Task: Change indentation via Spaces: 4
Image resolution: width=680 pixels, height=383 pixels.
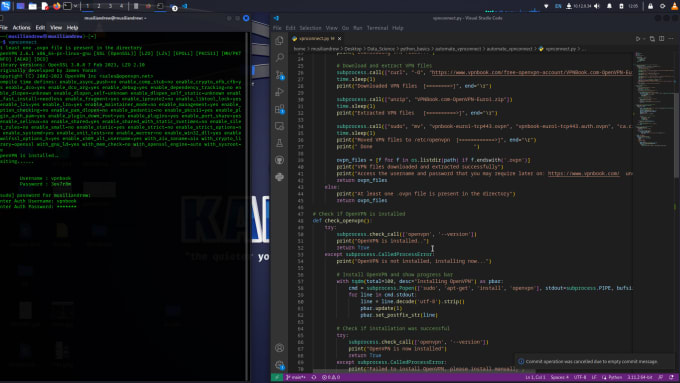Action: coord(559,377)
